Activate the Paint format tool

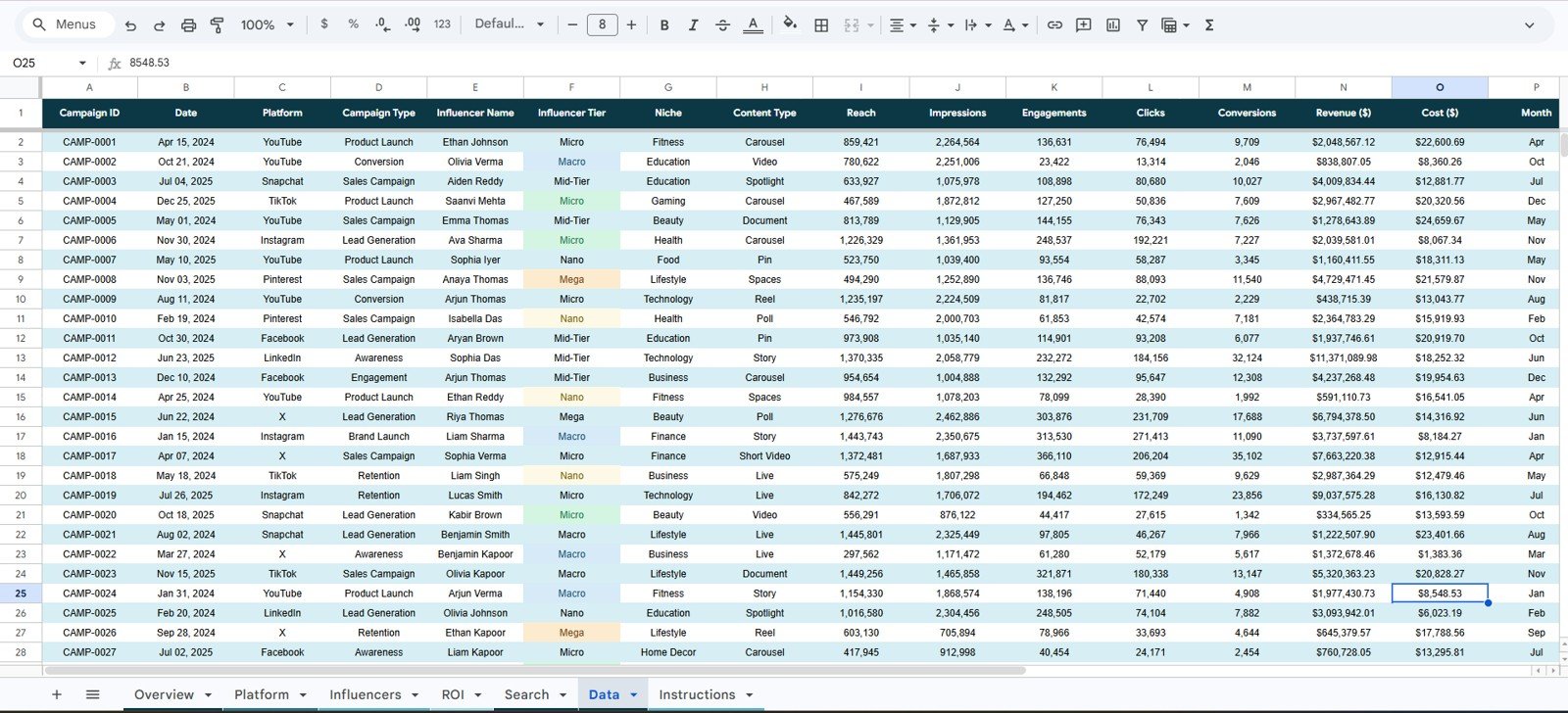click(218, 25)
